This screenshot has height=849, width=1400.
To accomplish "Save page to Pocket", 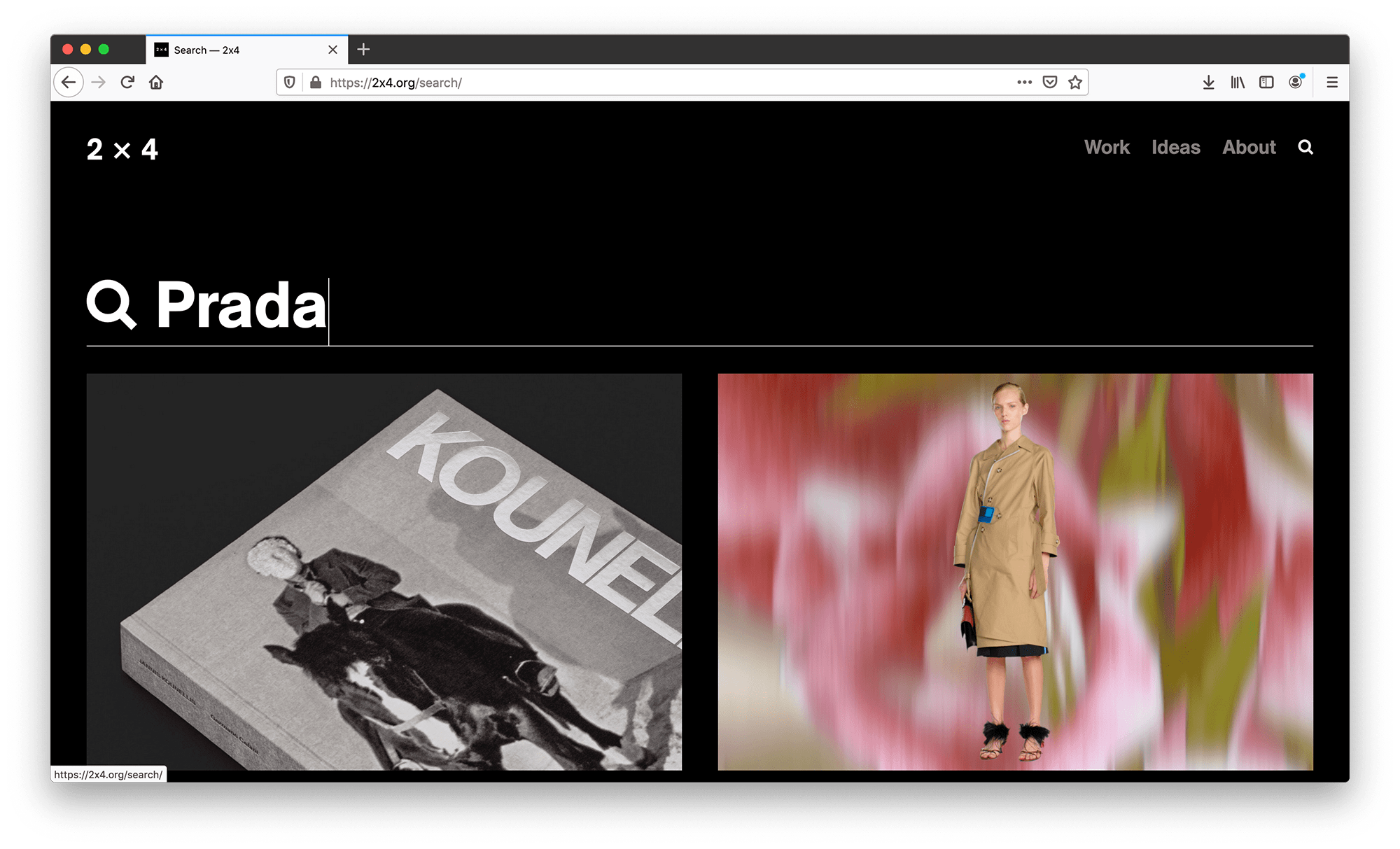I will 1049,83.
